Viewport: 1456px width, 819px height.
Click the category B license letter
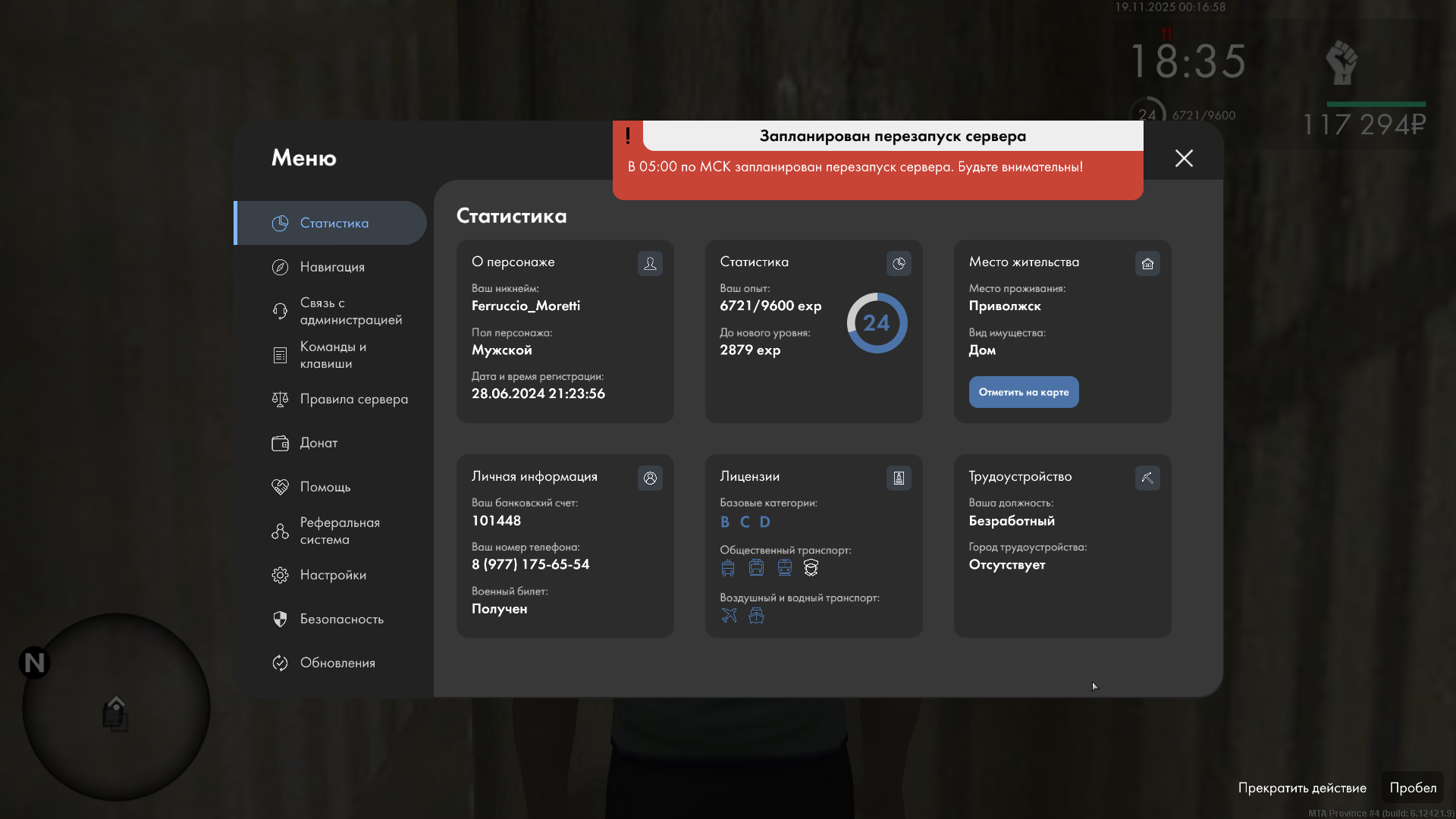[725, 522]
